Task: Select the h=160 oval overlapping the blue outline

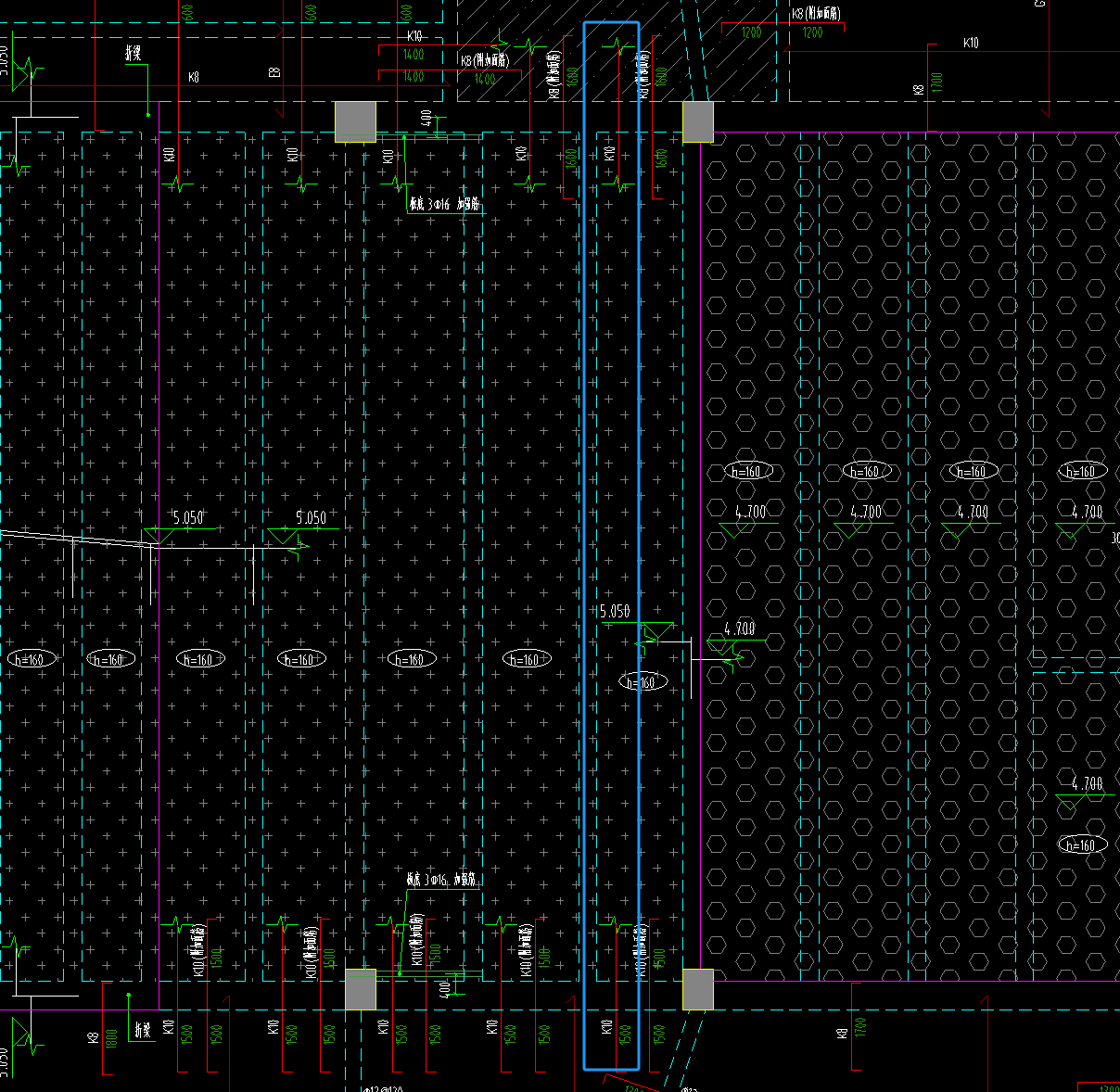Action: pos(643,682)
